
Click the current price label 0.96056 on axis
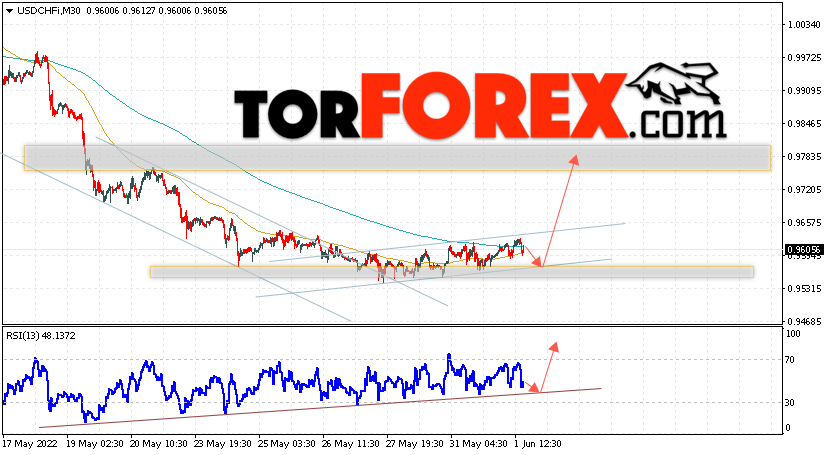click(803, 249)
